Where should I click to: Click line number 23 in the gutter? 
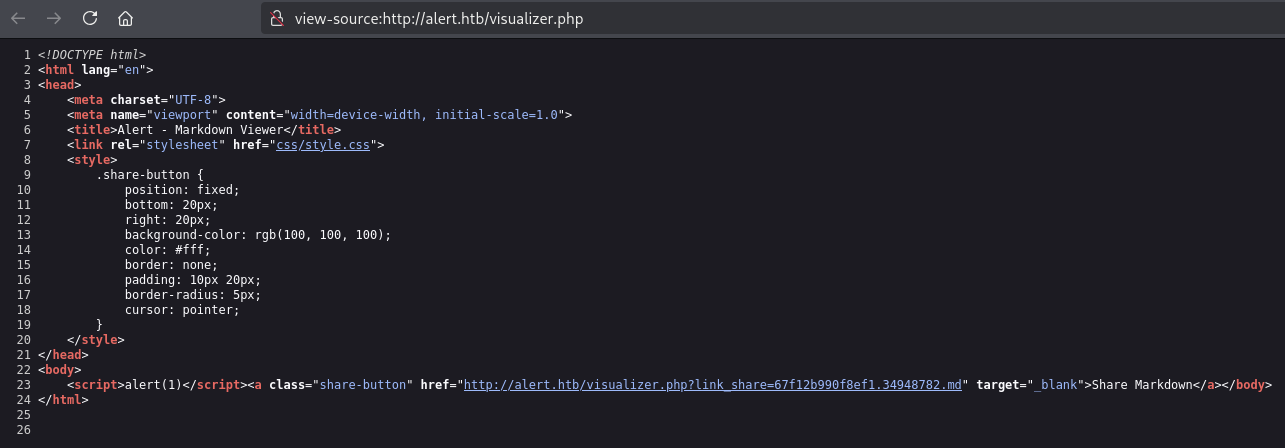[24, 385]
